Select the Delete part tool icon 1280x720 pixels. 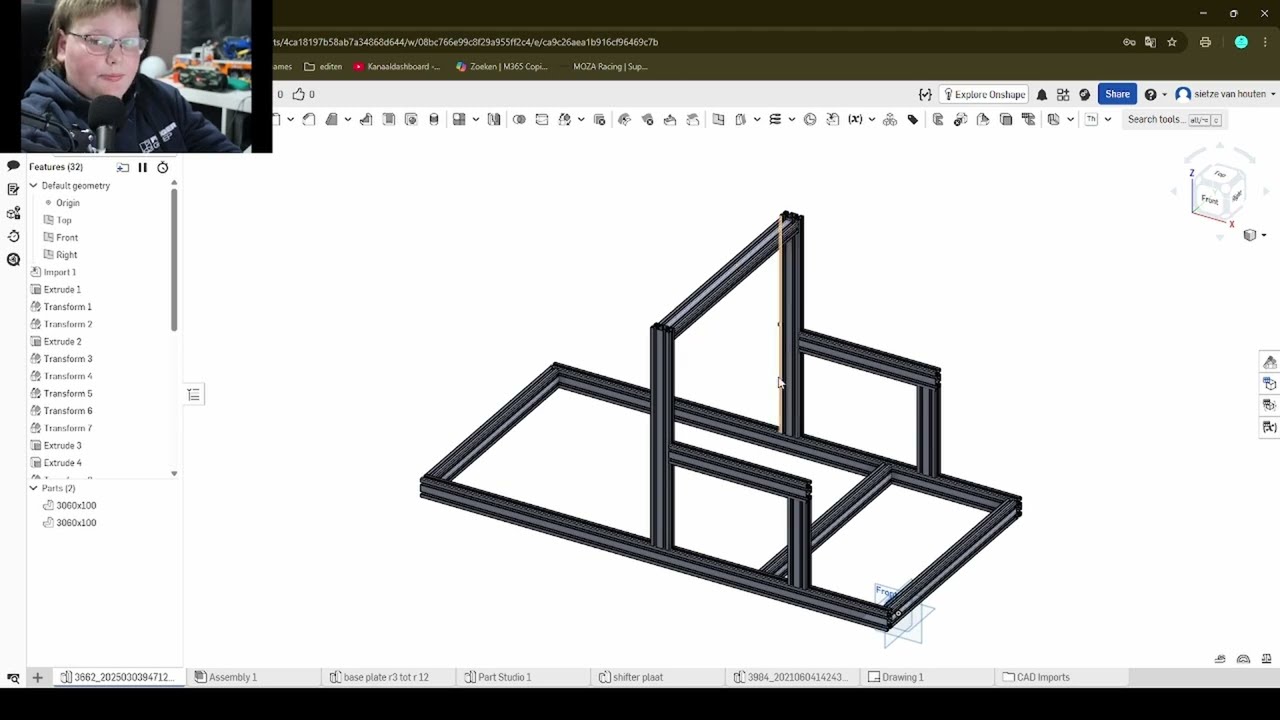tap(599, 120)
